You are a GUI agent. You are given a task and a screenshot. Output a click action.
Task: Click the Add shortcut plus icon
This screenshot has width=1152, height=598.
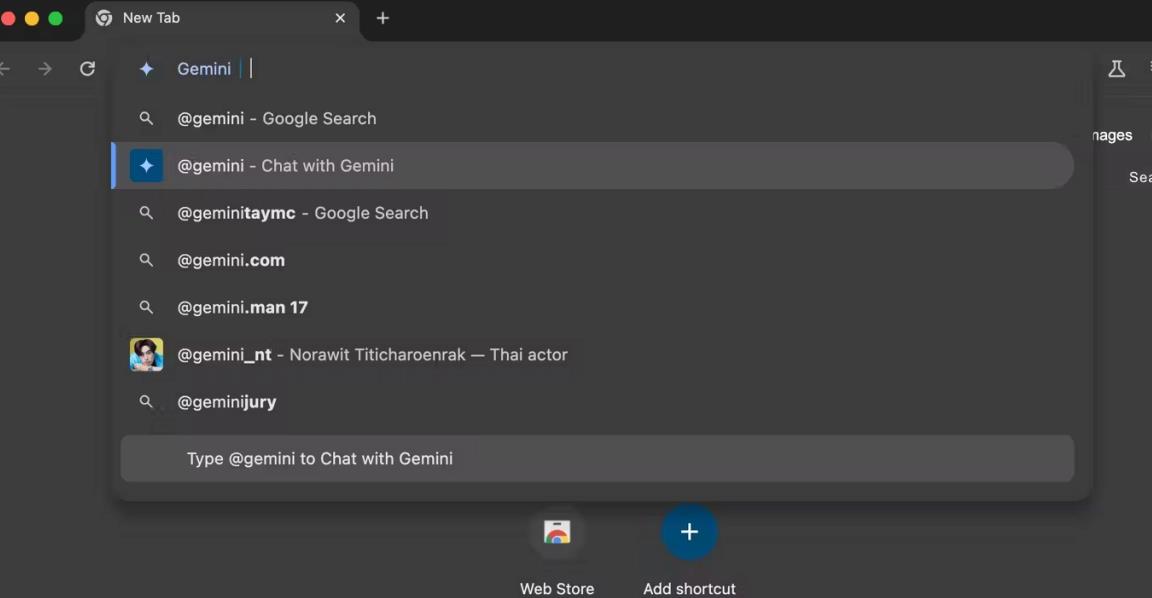pyautogui.click(x=689, y=532)
